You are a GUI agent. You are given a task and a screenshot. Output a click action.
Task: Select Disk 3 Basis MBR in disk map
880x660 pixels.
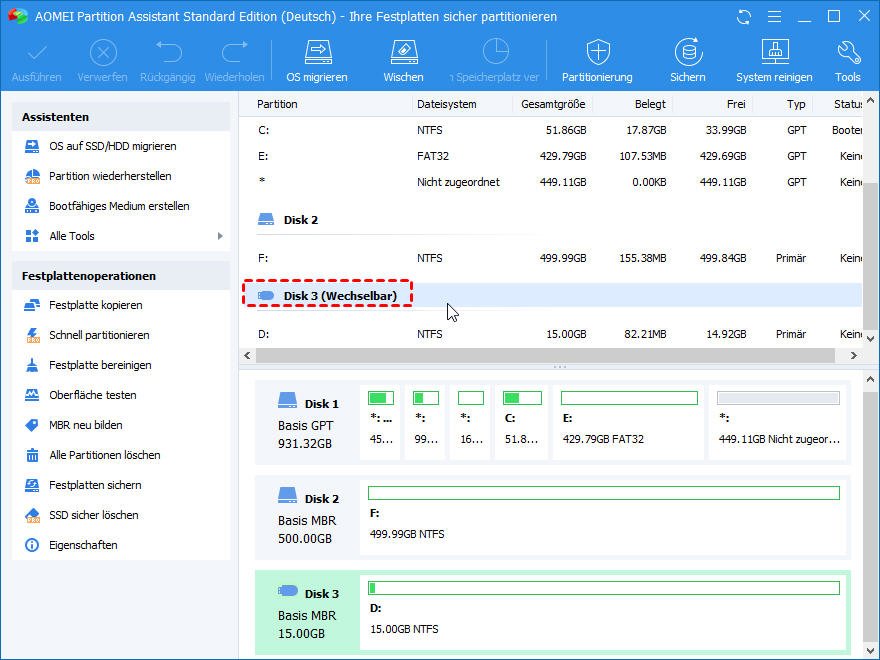point(308,613)
